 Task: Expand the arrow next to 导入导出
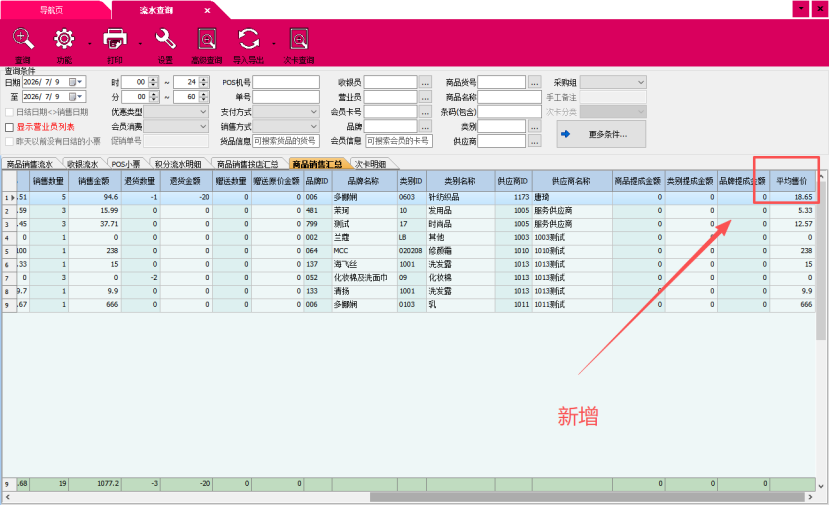[x=274, y=44]
